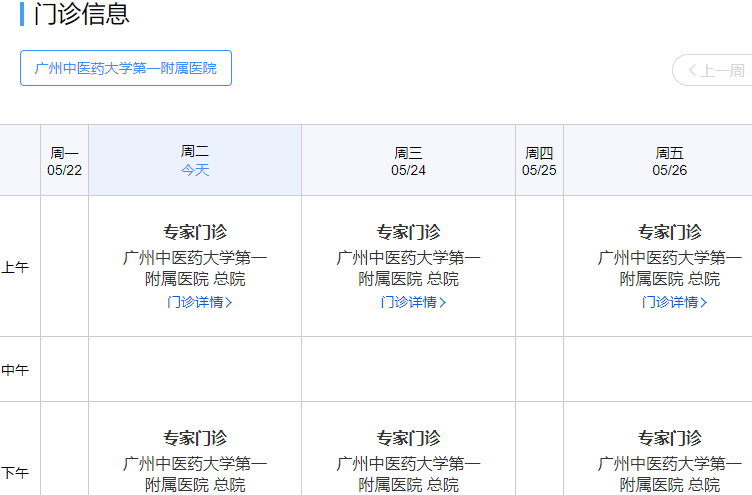Screen dimensions: 752x495
Task: Click Tuesday morning 专家门诊 title
Action: [x=195, y=232]
